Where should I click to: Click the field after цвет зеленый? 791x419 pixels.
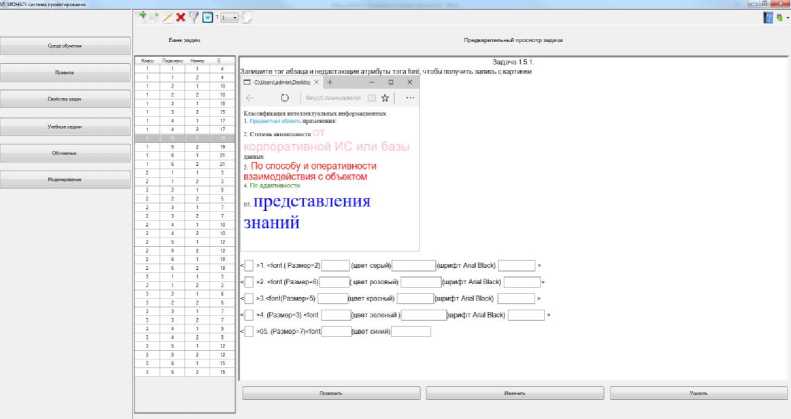[x=424, y=315]
